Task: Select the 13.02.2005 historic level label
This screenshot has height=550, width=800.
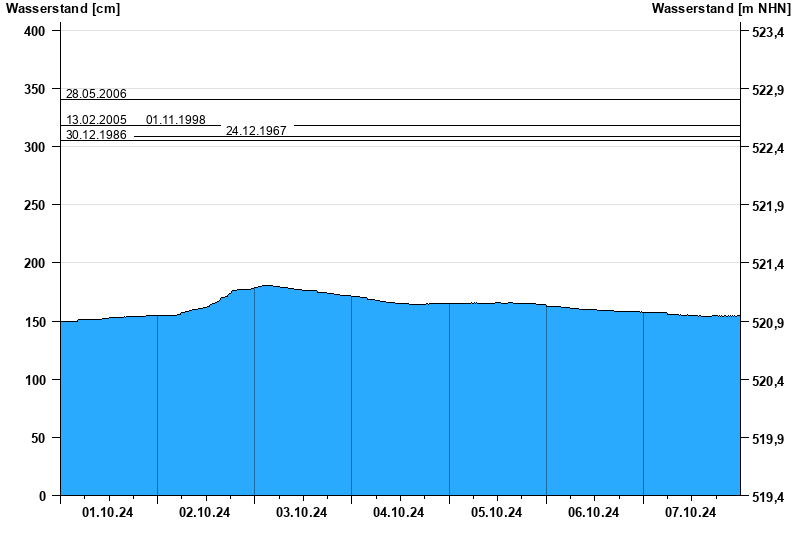Action: click(96, 120)
